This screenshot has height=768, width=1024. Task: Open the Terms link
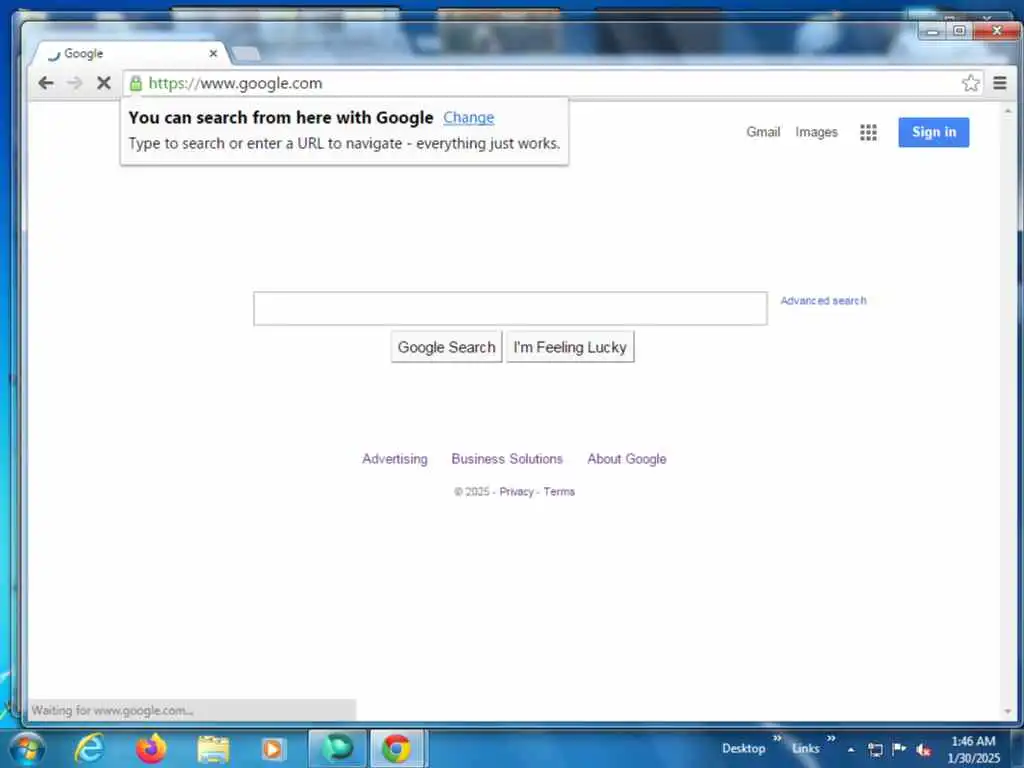[x=559, y=492]
